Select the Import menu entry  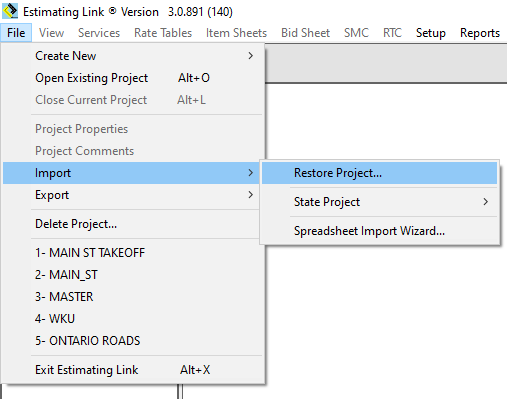(131, 173)
